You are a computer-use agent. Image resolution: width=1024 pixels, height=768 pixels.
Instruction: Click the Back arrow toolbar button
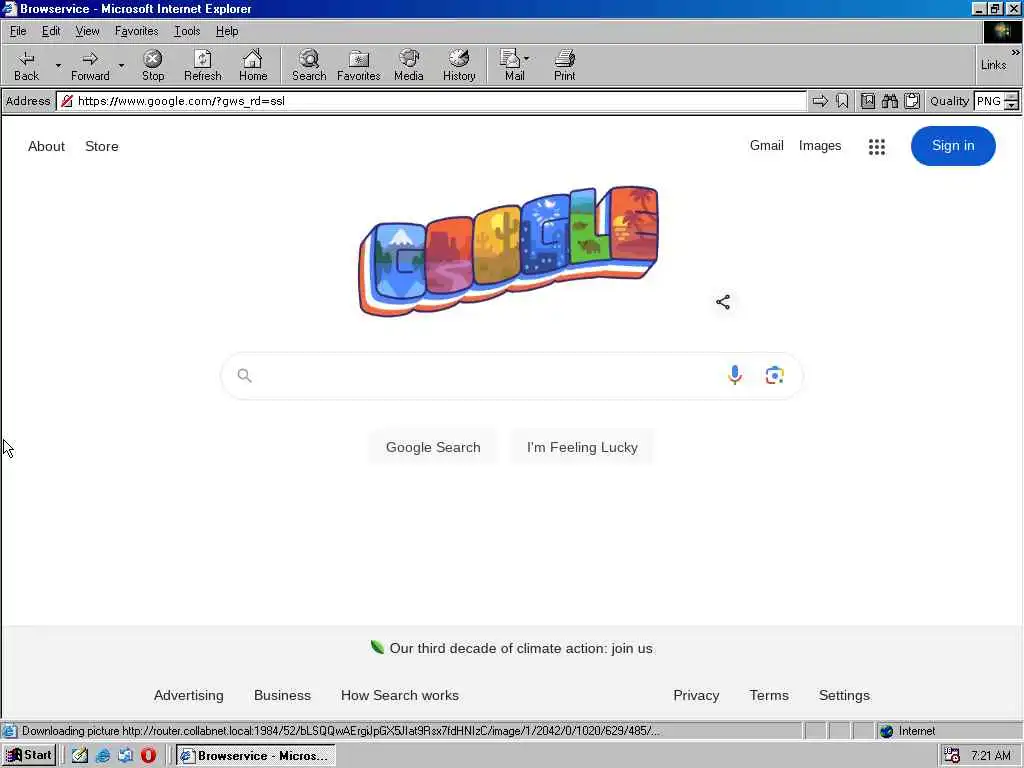tap(26, 65)
